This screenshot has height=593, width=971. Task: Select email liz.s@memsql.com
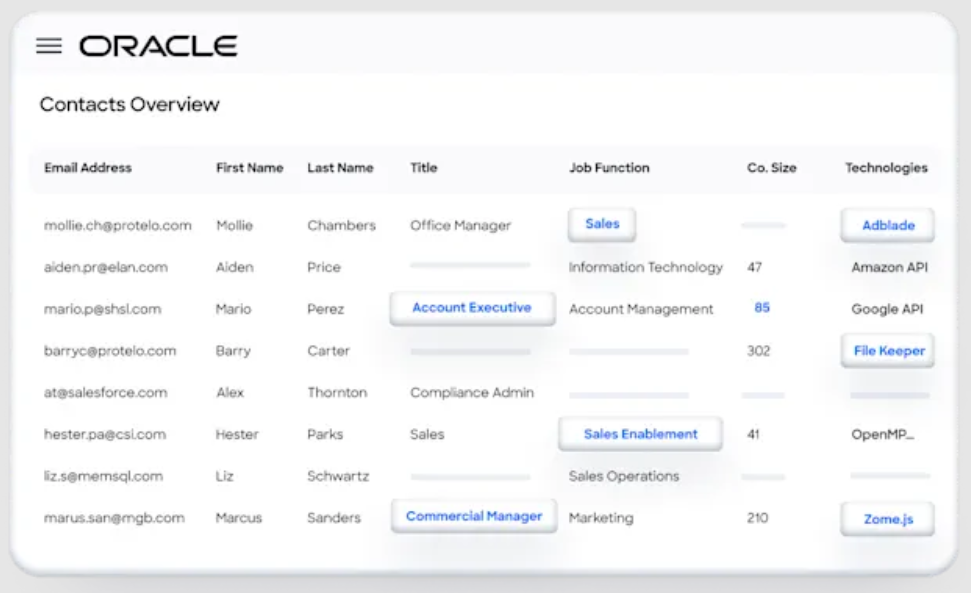(x=103, y=476)
